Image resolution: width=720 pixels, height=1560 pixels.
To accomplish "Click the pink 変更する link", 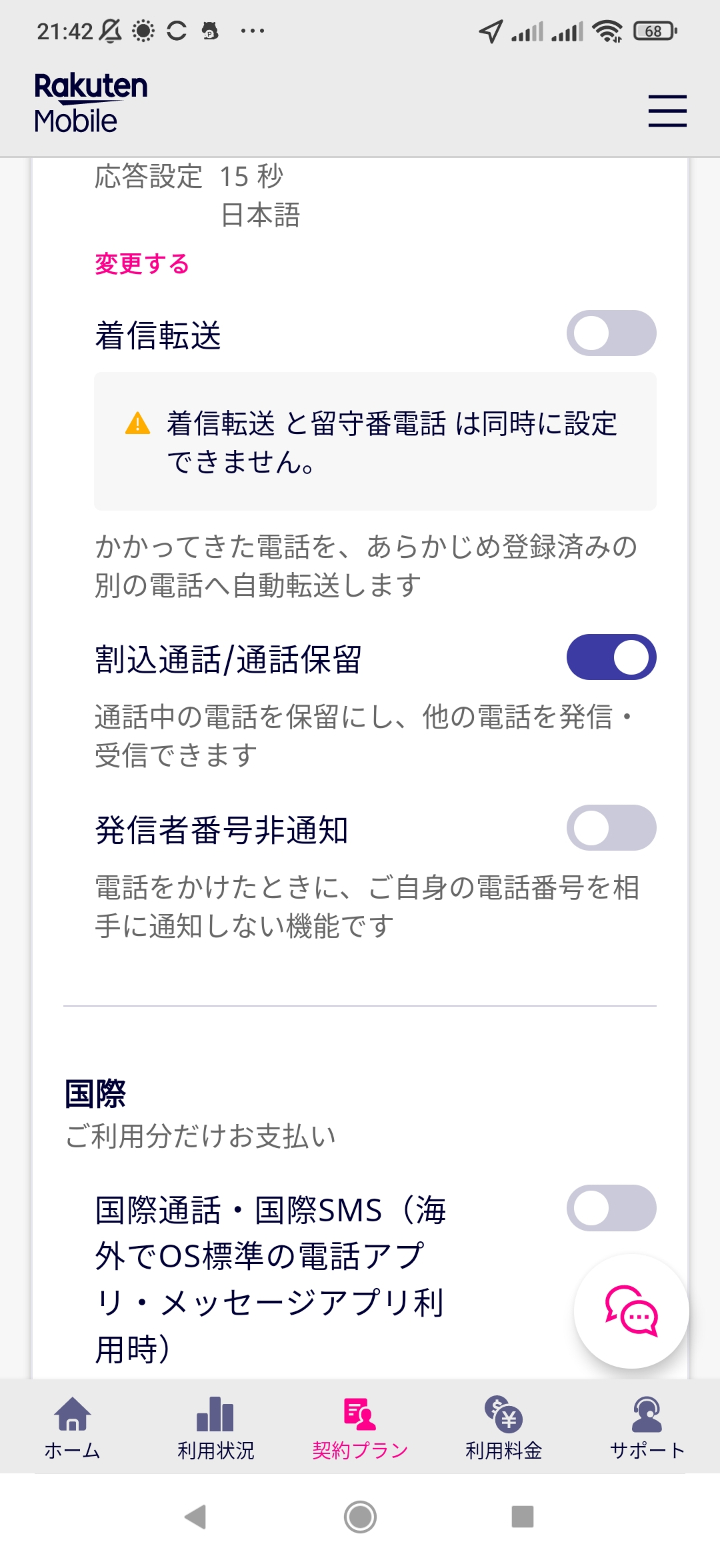I will [142, 264].
